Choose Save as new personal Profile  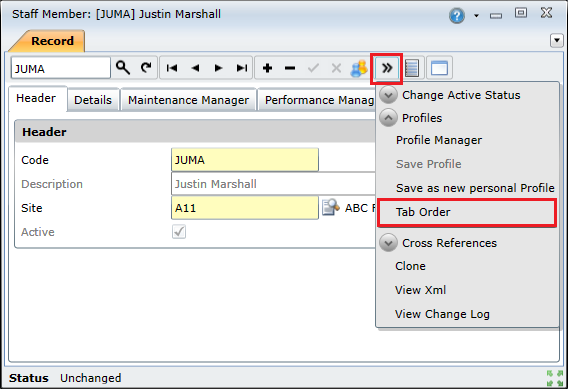click(x=475, y=188)
